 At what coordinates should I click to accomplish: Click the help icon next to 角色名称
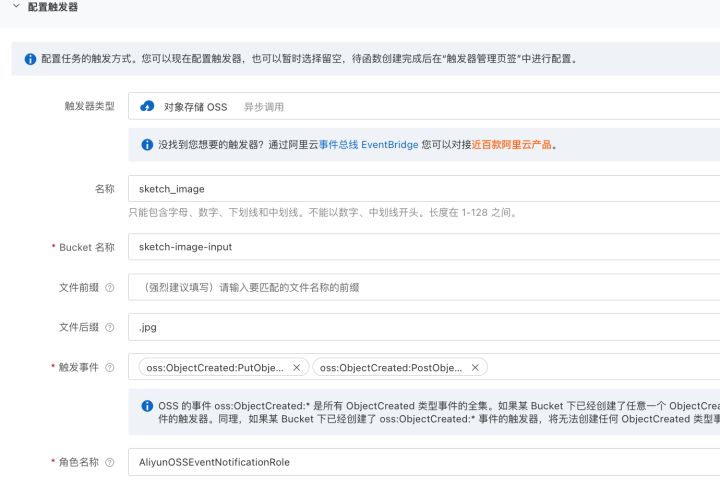110,462
